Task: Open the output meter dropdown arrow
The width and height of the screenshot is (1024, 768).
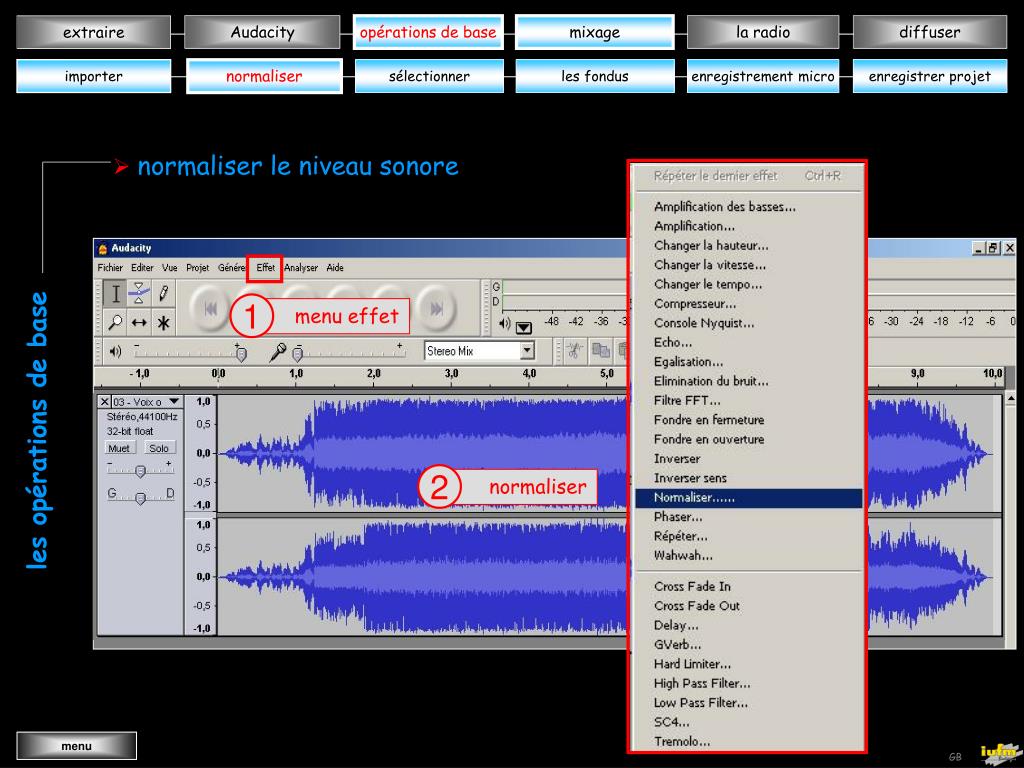Action: [524, 327]
